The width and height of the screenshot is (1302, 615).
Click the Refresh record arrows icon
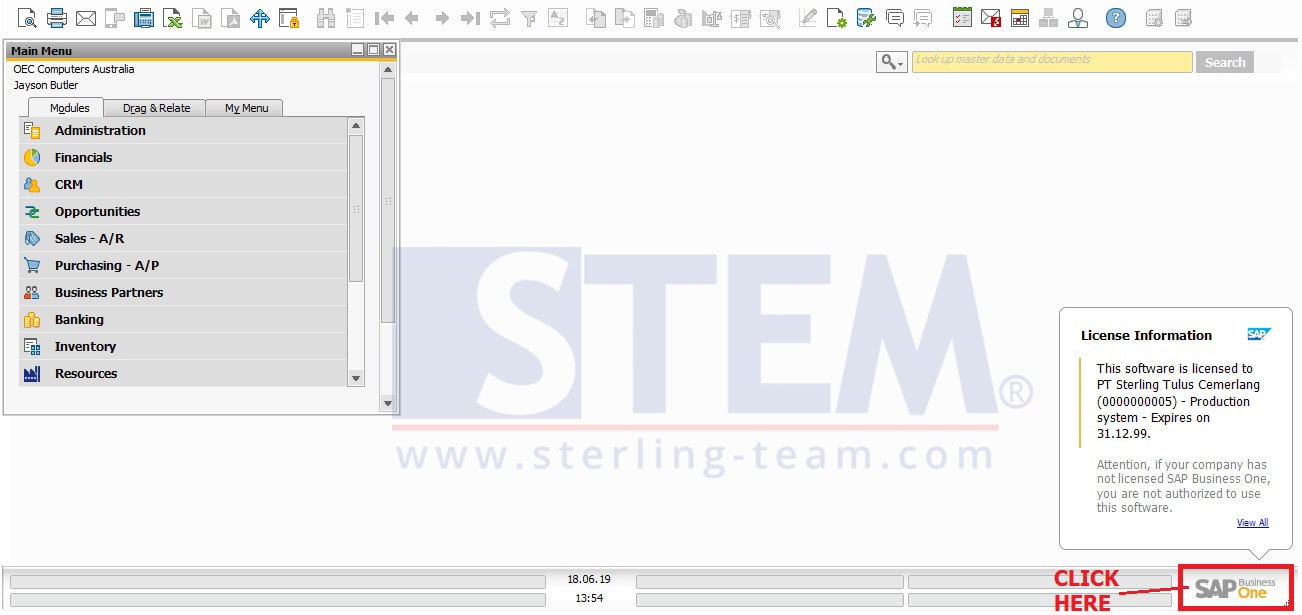(500, 18)
